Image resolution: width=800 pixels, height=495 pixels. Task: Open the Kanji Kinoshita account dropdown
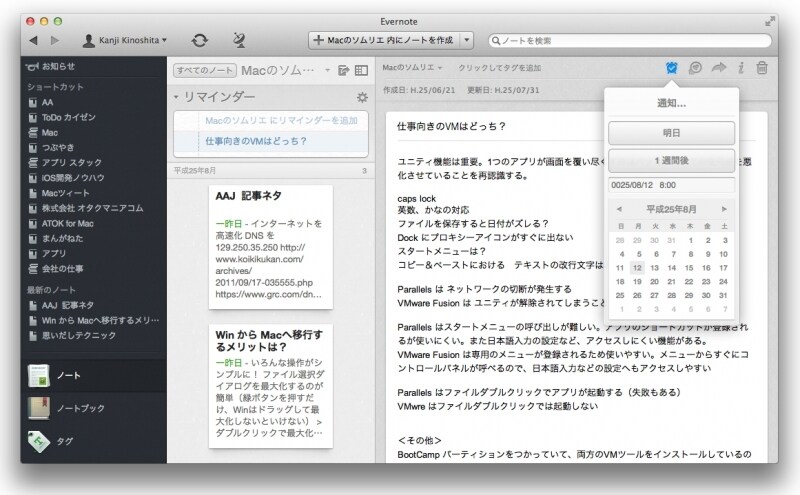pos(125,40)
